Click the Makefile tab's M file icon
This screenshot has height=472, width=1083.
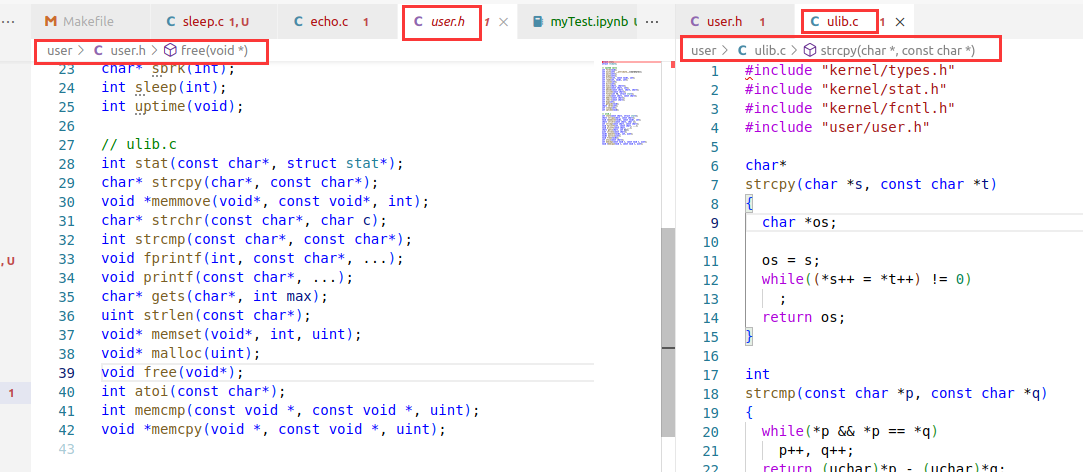pyautogui.click(x=50, y=21)
